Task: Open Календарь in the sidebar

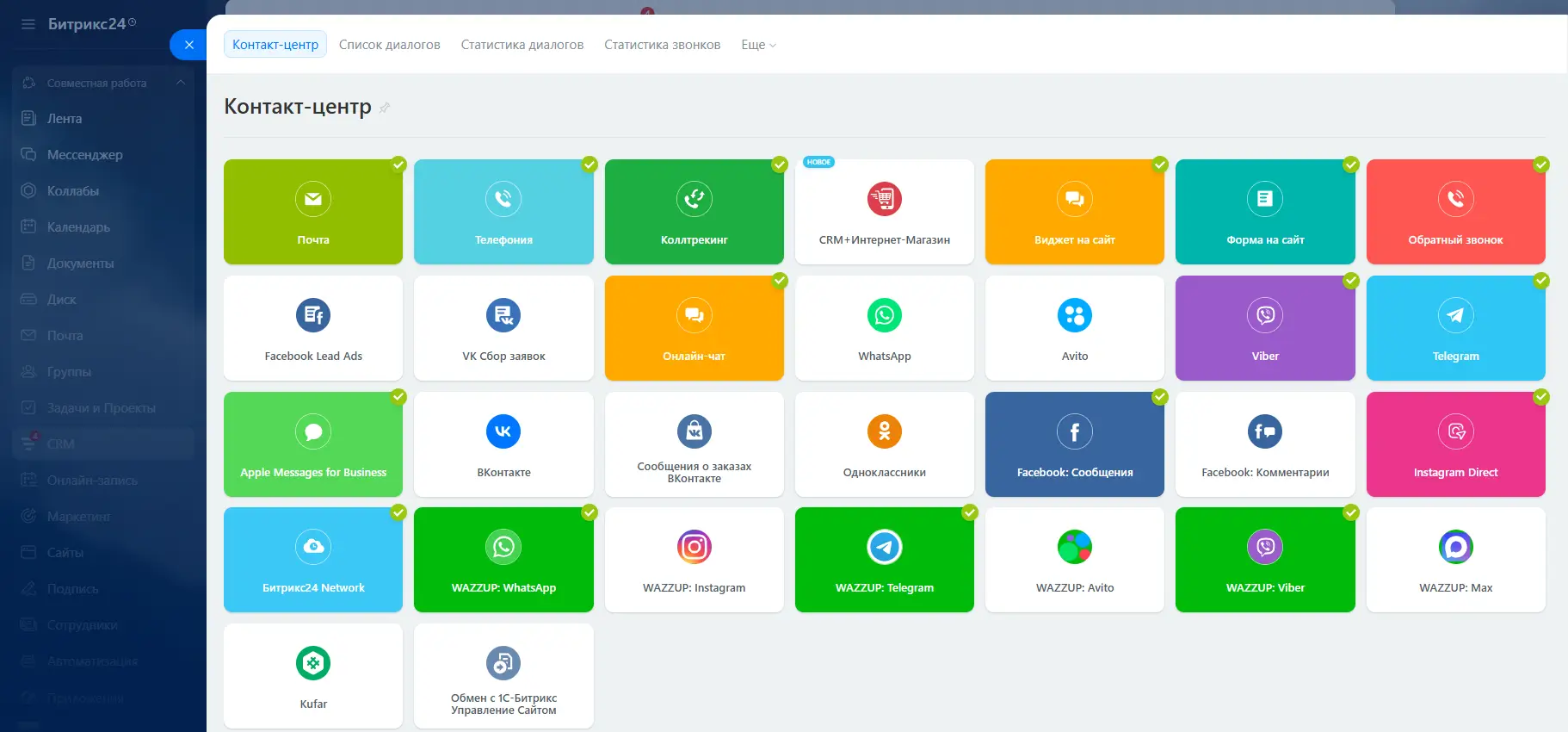Action: click(x=103, y=227)
